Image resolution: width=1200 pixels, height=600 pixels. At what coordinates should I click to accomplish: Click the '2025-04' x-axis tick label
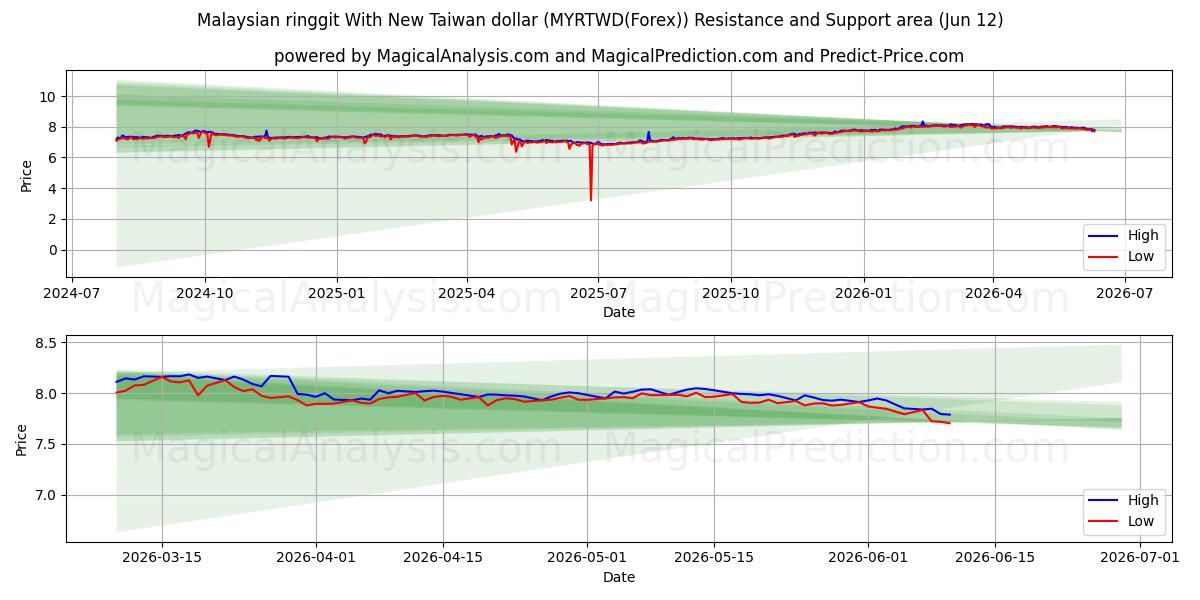(x=466, y=294)
